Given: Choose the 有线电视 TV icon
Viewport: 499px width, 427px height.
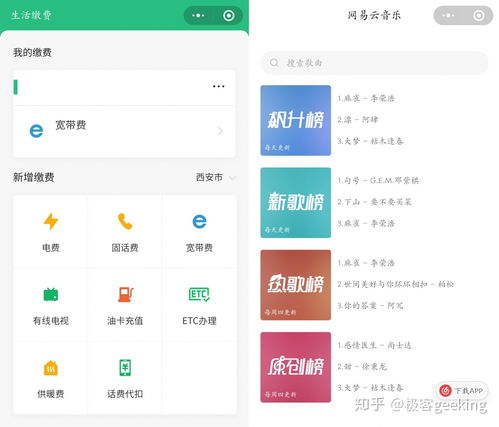Looking at the screenshot, I should click(x=51, y=294).
